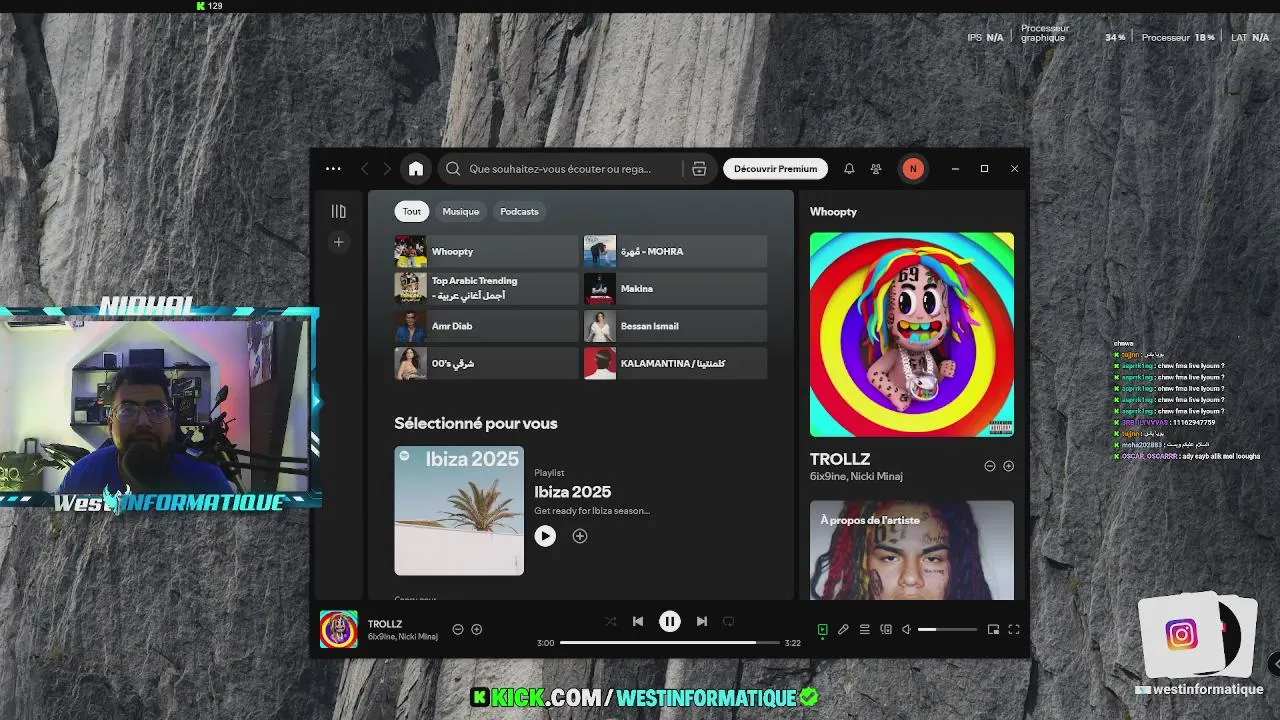Toggle repeat mode
This screenshot has height=720, width=1280.
pyautogui.click(x=729, y=621)
